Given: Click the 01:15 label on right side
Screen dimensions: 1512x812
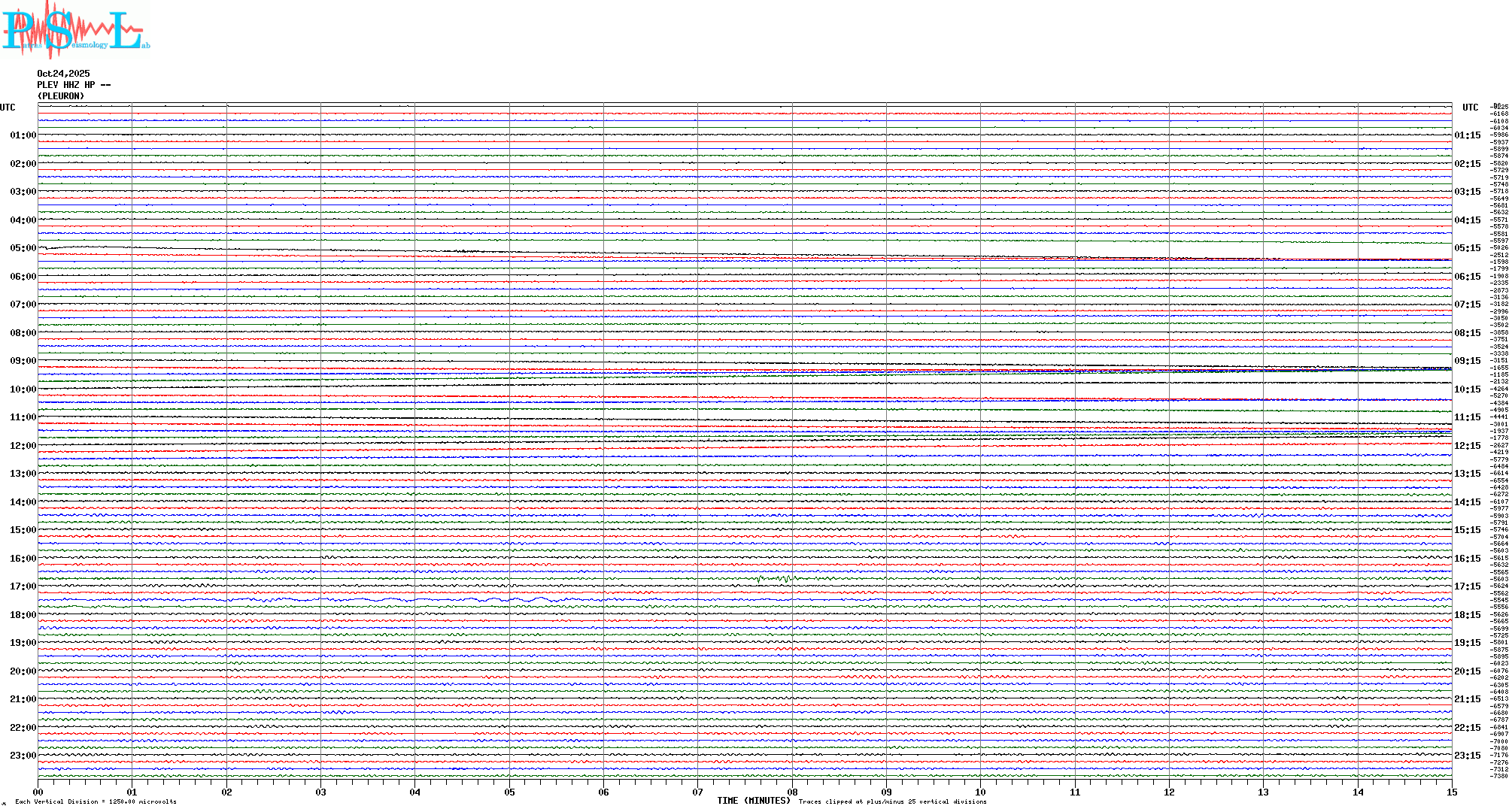Looking at the screenshot, I should (x=1467, y=135).
